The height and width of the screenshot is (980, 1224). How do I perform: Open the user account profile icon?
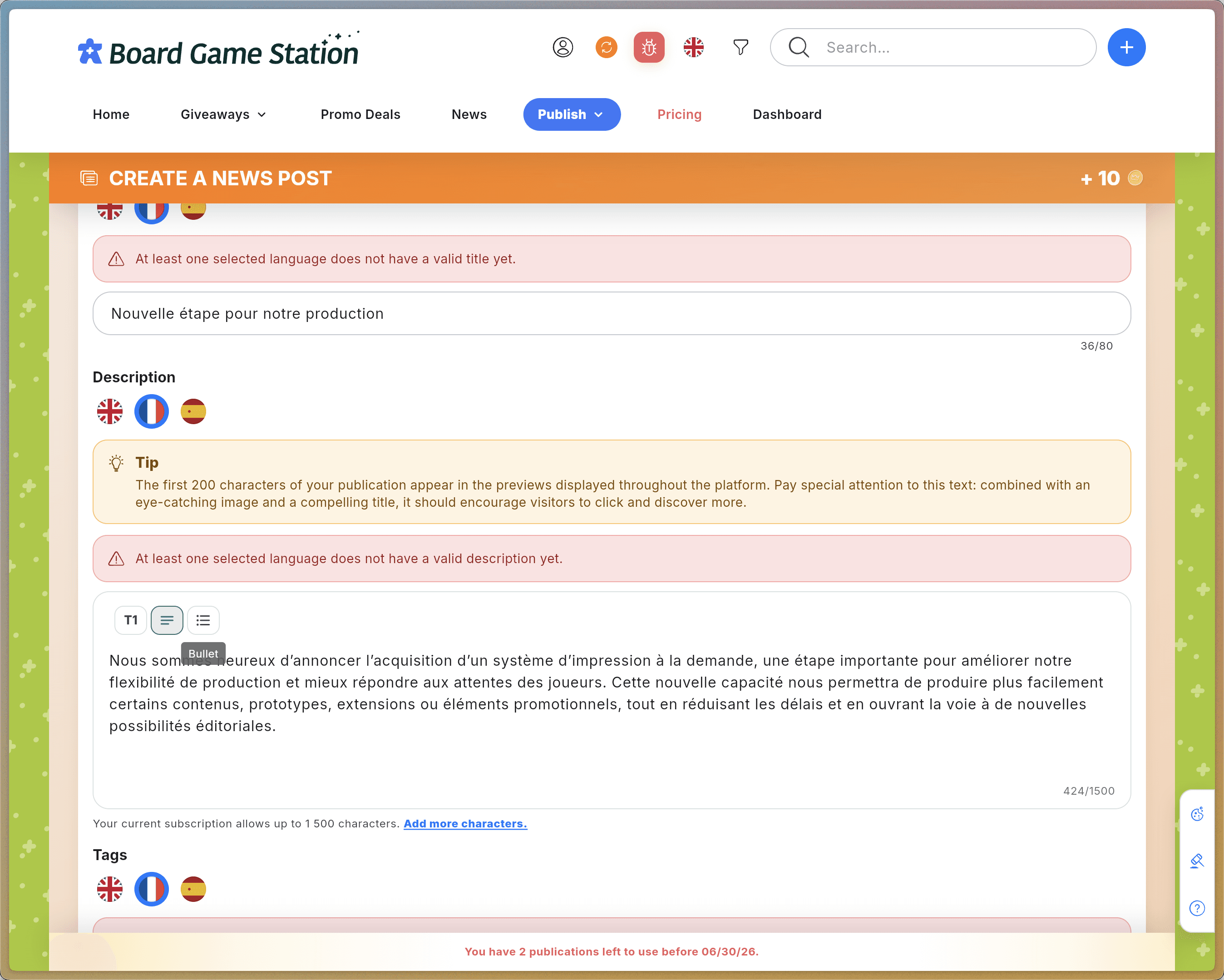coord(563,47)
